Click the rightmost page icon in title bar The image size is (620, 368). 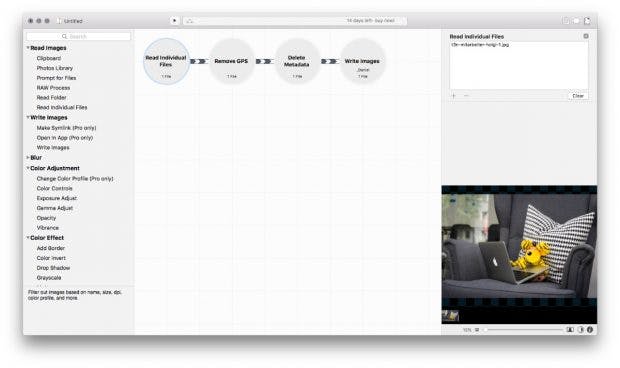587,21
